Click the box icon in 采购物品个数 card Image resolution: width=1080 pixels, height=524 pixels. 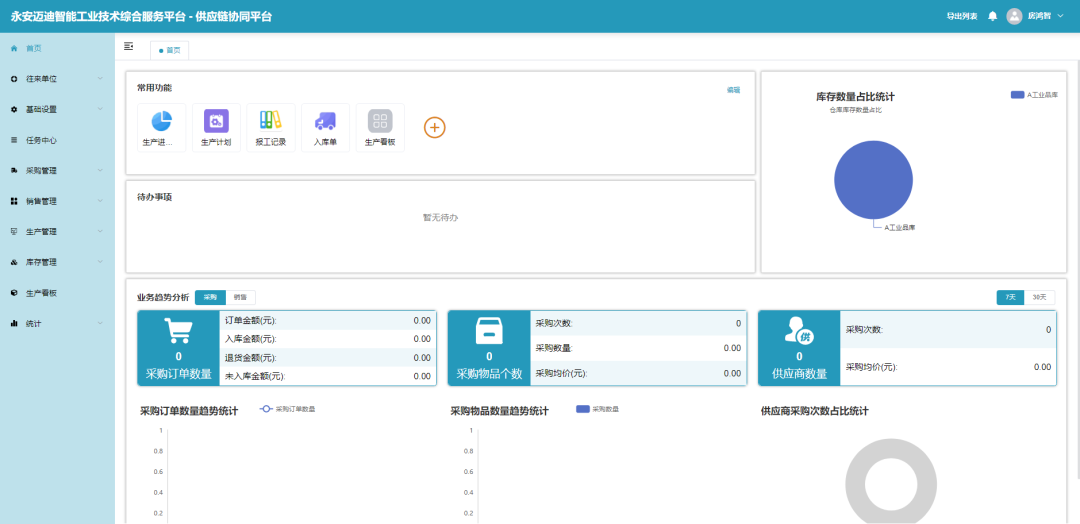click(489, 330)
